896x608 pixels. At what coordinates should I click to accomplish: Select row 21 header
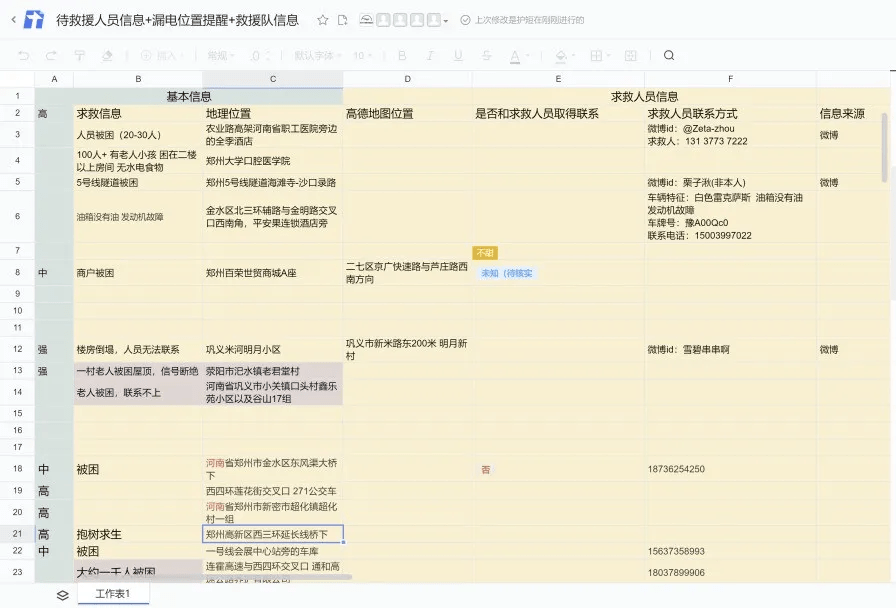click(17, 534)
